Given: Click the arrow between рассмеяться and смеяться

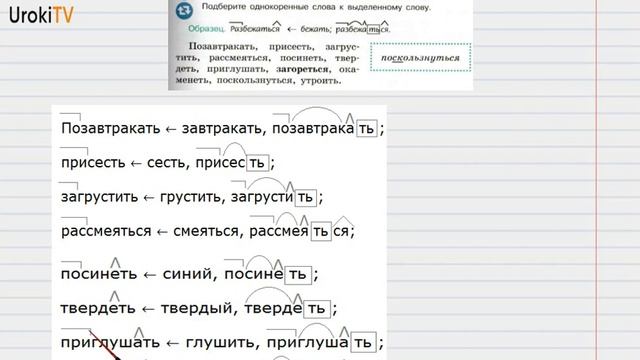Looking at the screenshot, I should 162,233.
